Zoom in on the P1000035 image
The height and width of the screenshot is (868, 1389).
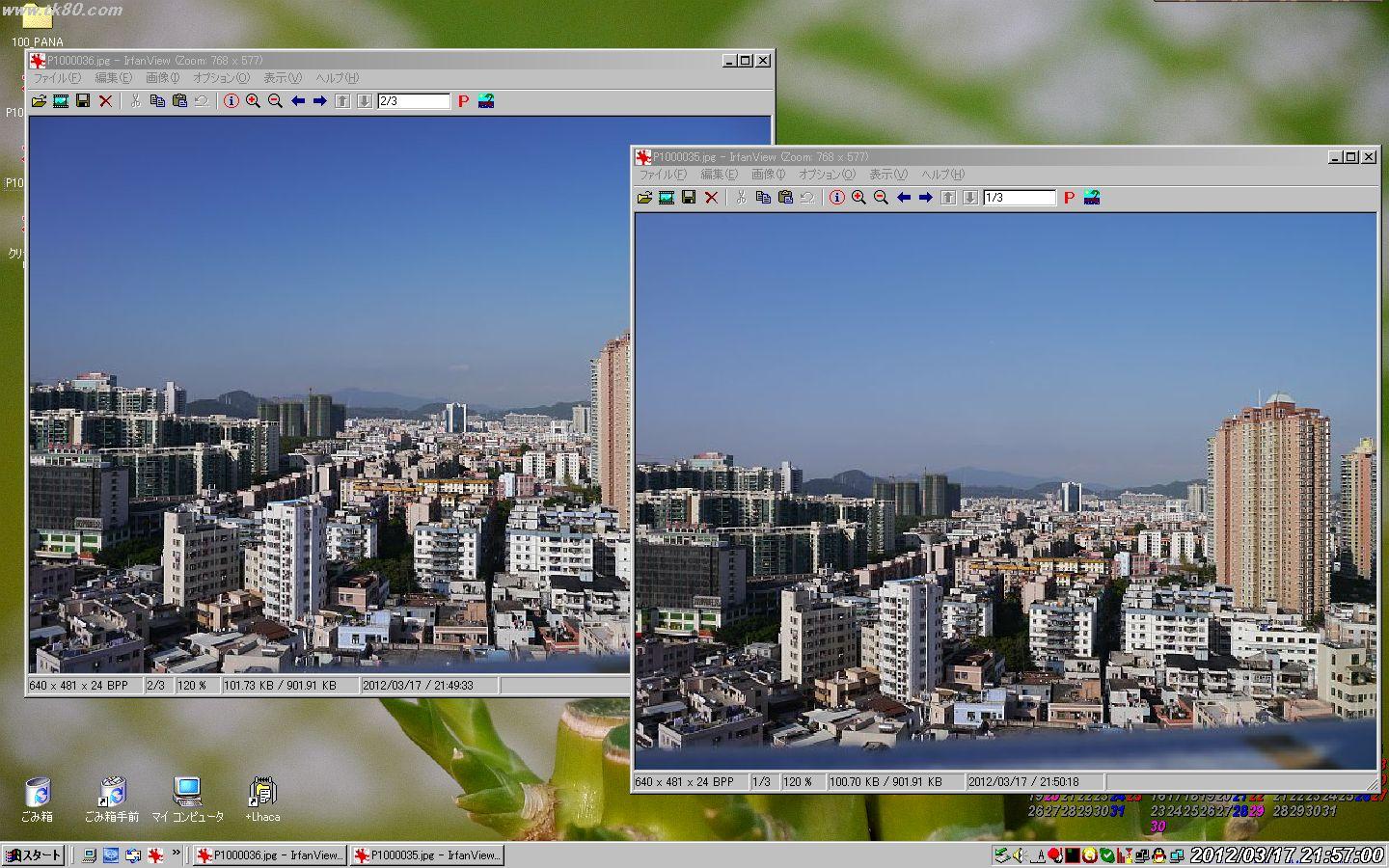pos(858,198)
